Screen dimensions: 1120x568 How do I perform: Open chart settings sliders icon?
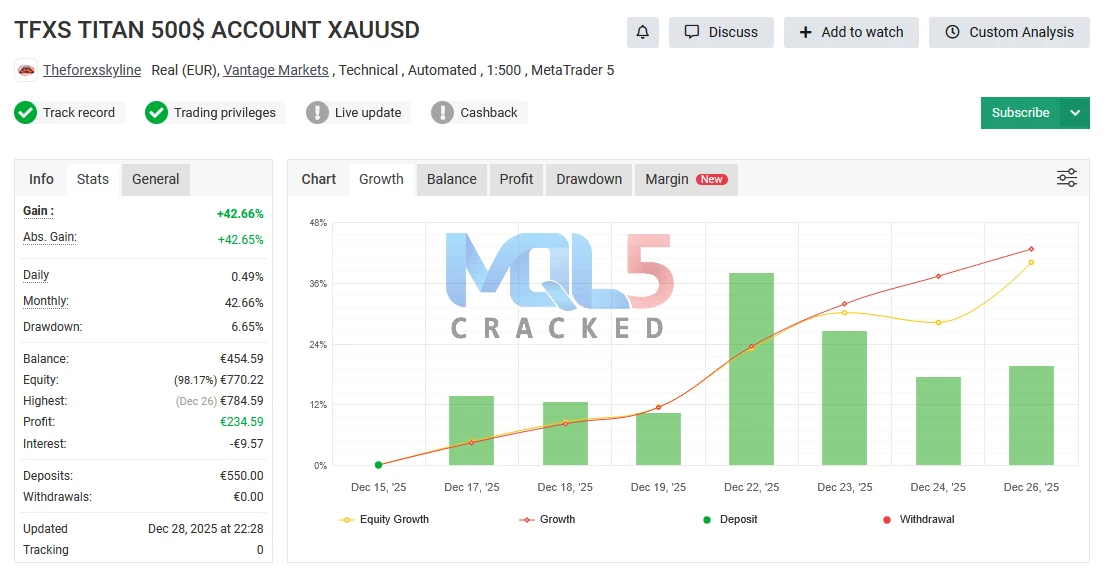point(1066,178)
